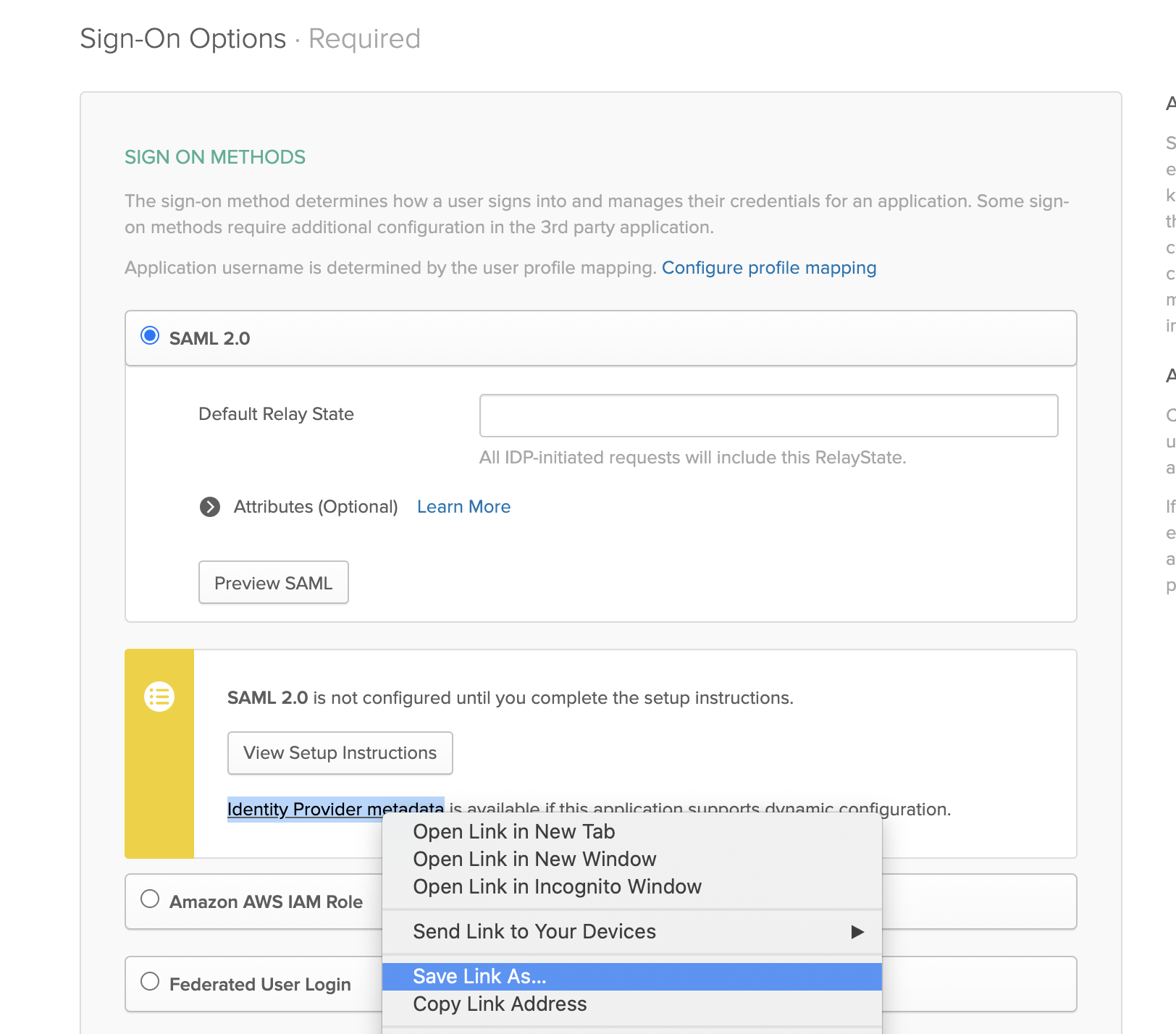Image resolution: width=1176 pixels, height=1034 pixels.
Task: Click the SAML 2.0 option label
Action: pyautogui.click(x=209, y=339)
